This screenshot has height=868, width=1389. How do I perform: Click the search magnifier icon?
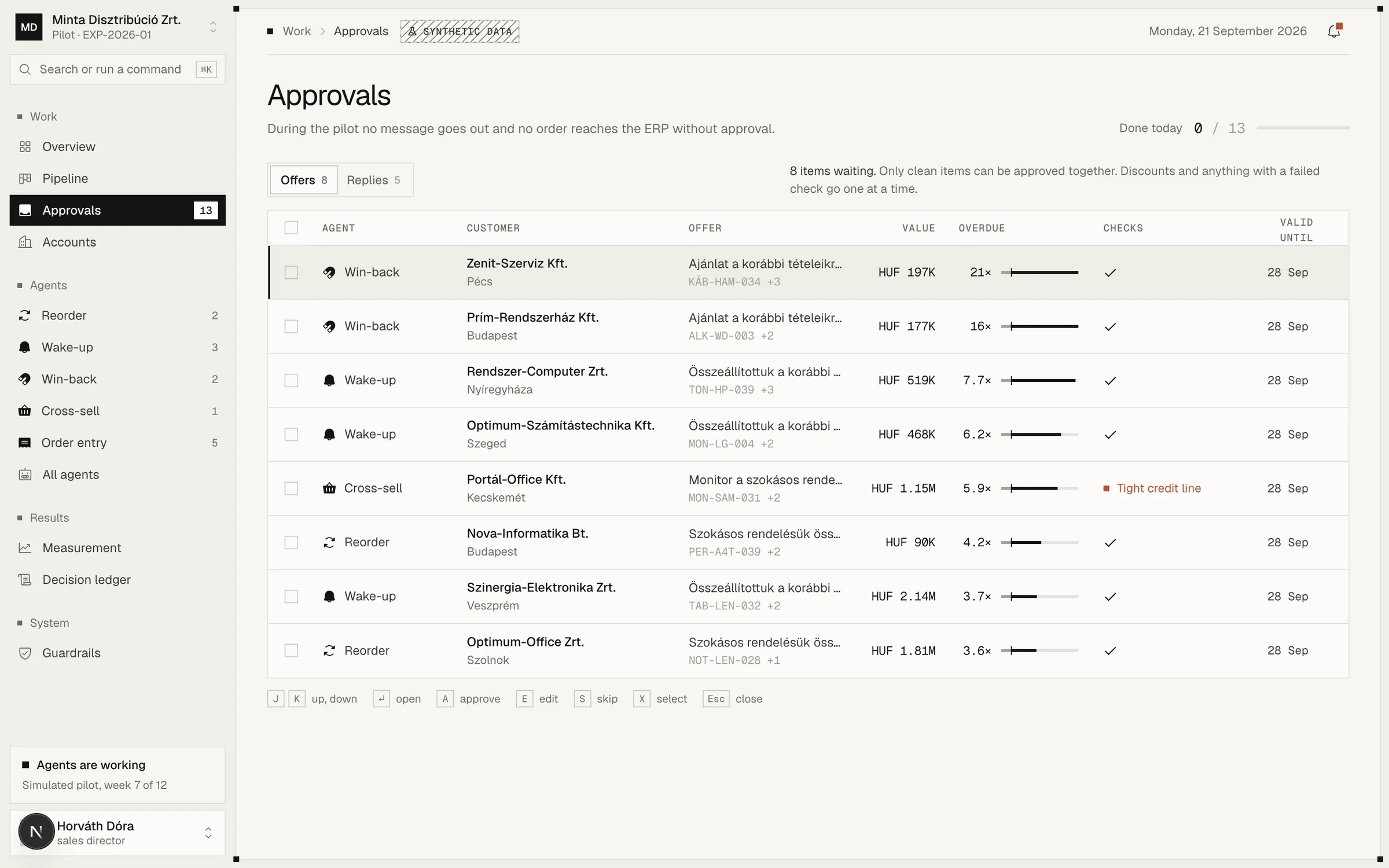[25, 69]
